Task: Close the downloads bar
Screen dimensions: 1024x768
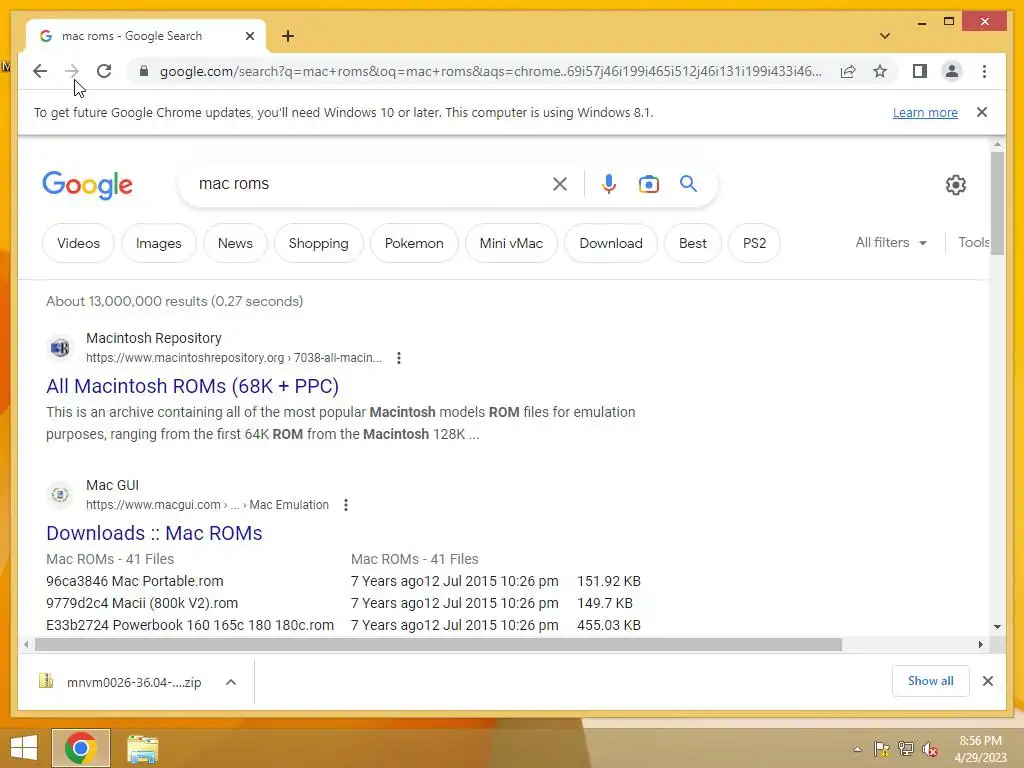Action: (987, 681)
